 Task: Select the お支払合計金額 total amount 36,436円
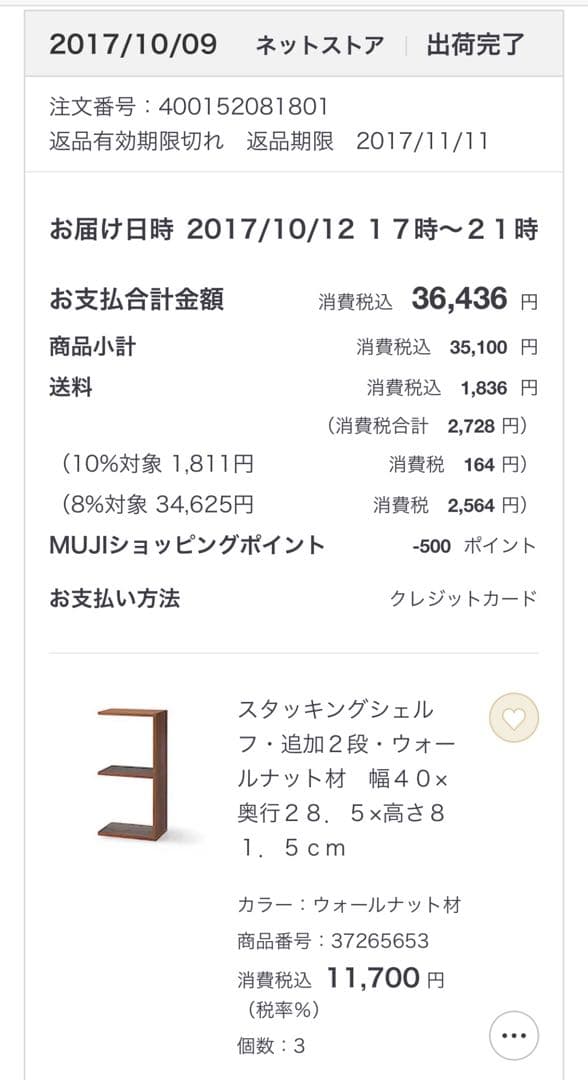pyautogui.click(x=290, y=296)
